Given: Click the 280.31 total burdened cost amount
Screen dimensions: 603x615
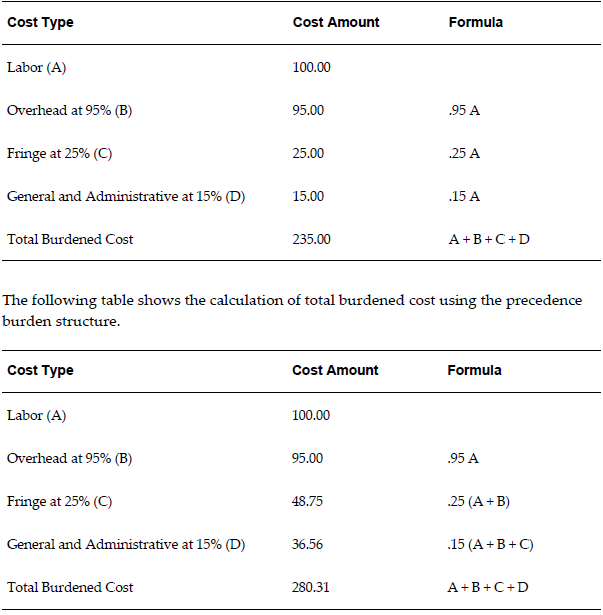Looking at the screenshot, I should [311, 587].
